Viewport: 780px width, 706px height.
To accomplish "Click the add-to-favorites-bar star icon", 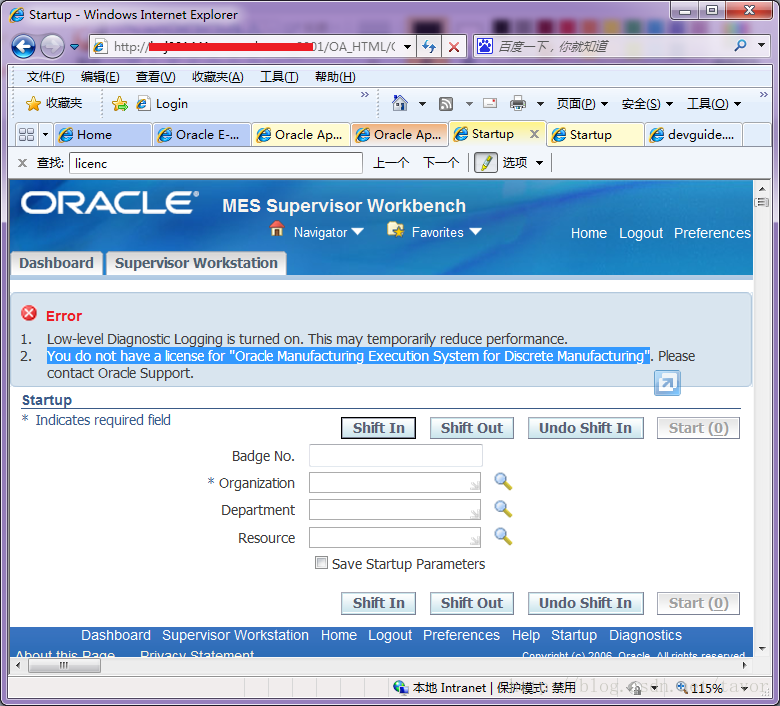I will [x=119, y=103].
